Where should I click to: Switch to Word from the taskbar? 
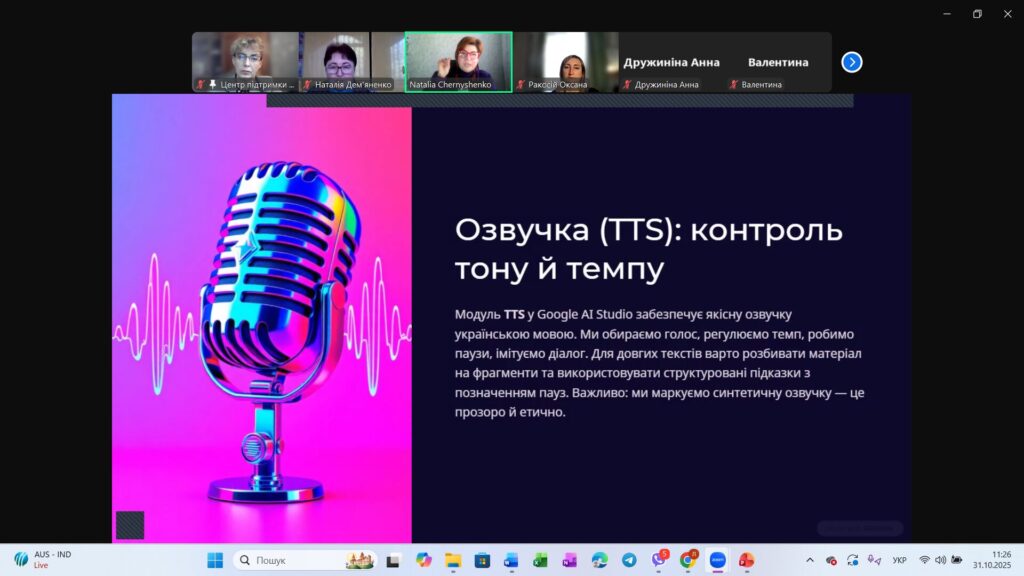point(511,560)
